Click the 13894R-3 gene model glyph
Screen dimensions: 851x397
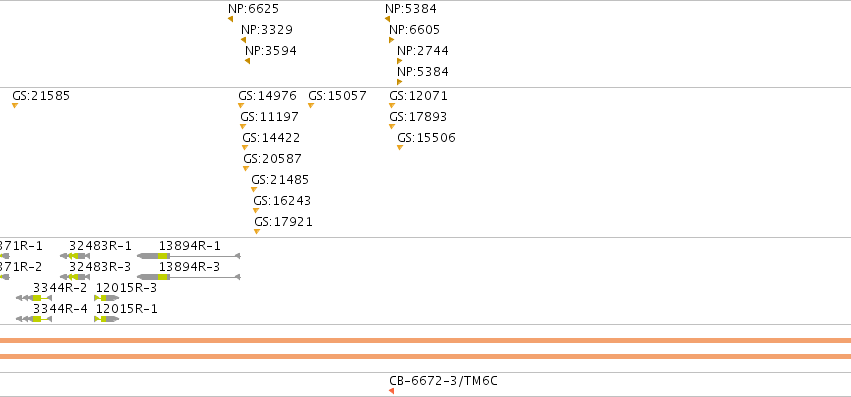(188, 277)
